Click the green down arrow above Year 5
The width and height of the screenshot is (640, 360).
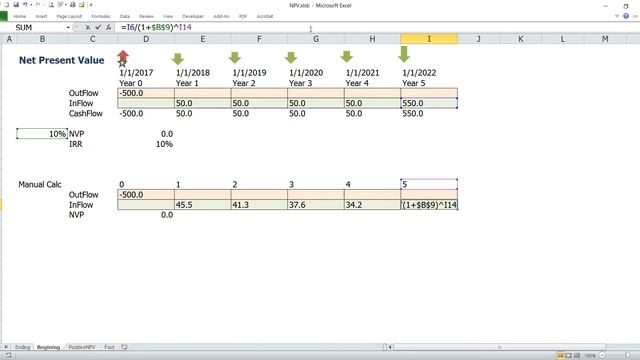click(x=404, y=54)
